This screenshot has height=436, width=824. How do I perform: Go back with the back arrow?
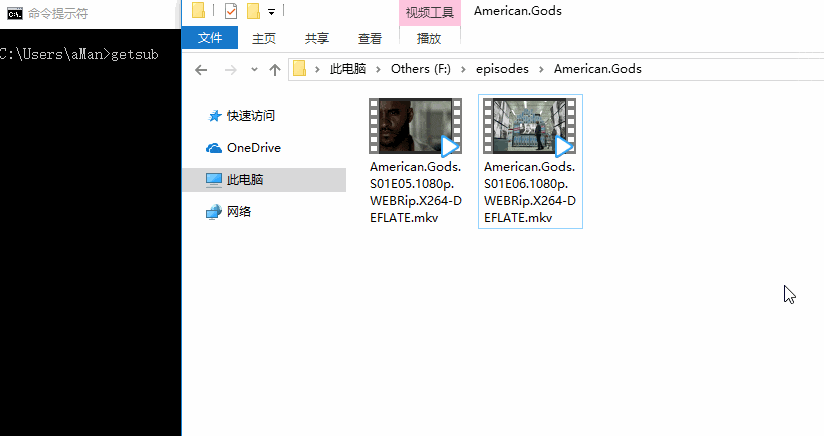coord(201,69)
